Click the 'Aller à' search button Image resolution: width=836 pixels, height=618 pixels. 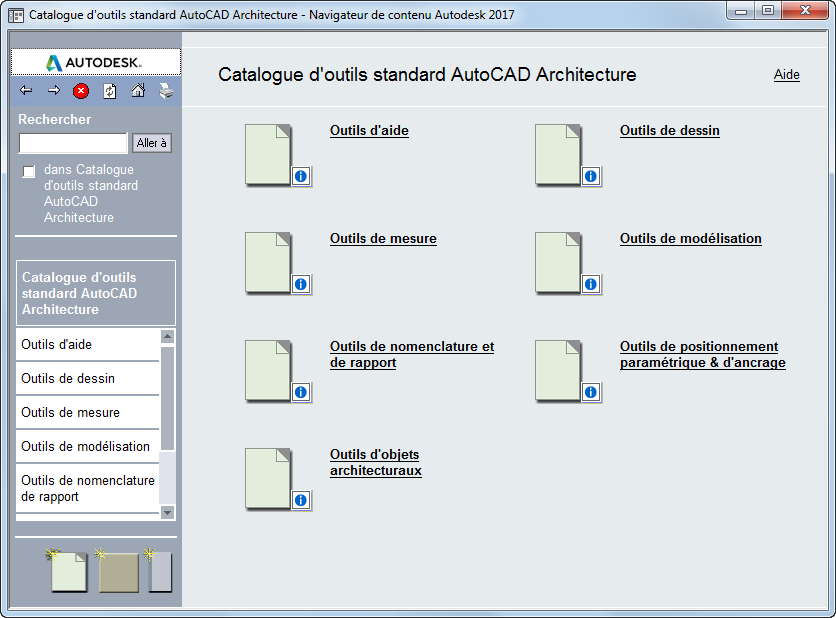coord(152,143)
